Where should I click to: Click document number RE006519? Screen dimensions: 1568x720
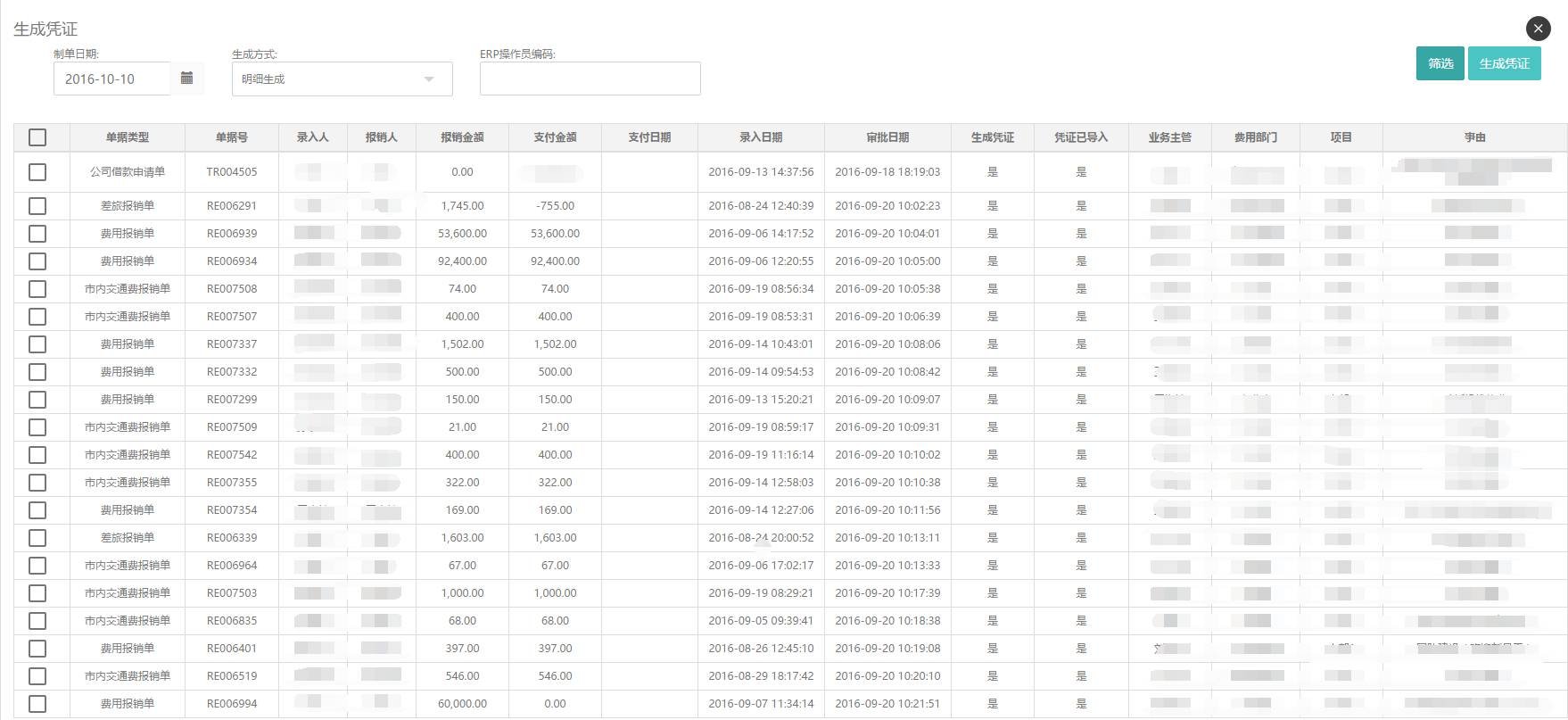[232, 676]
